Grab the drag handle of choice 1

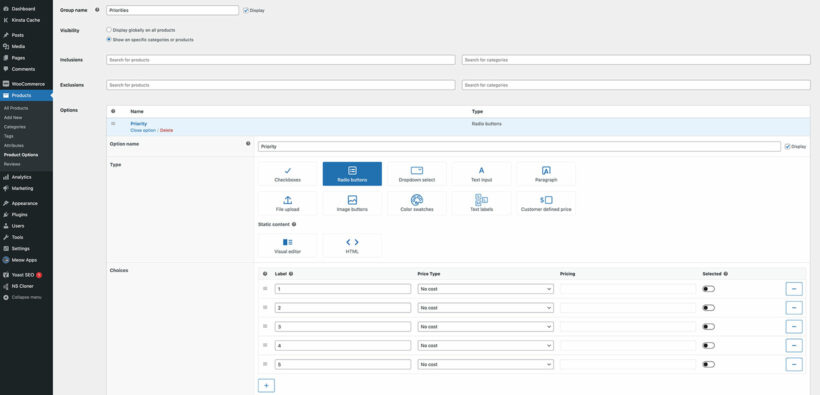click(x=265, y=288)
